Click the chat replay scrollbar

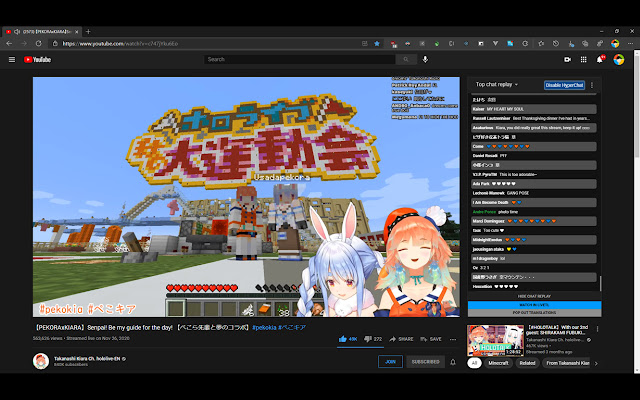(600, 283)
